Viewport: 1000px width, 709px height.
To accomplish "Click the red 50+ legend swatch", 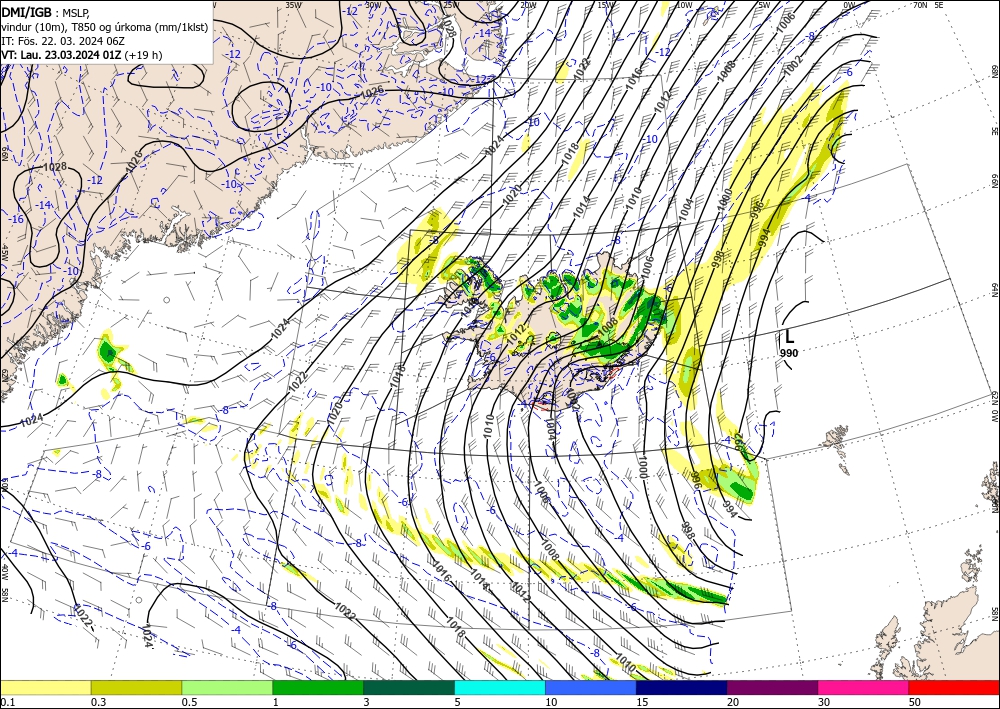I will (954, 687).
